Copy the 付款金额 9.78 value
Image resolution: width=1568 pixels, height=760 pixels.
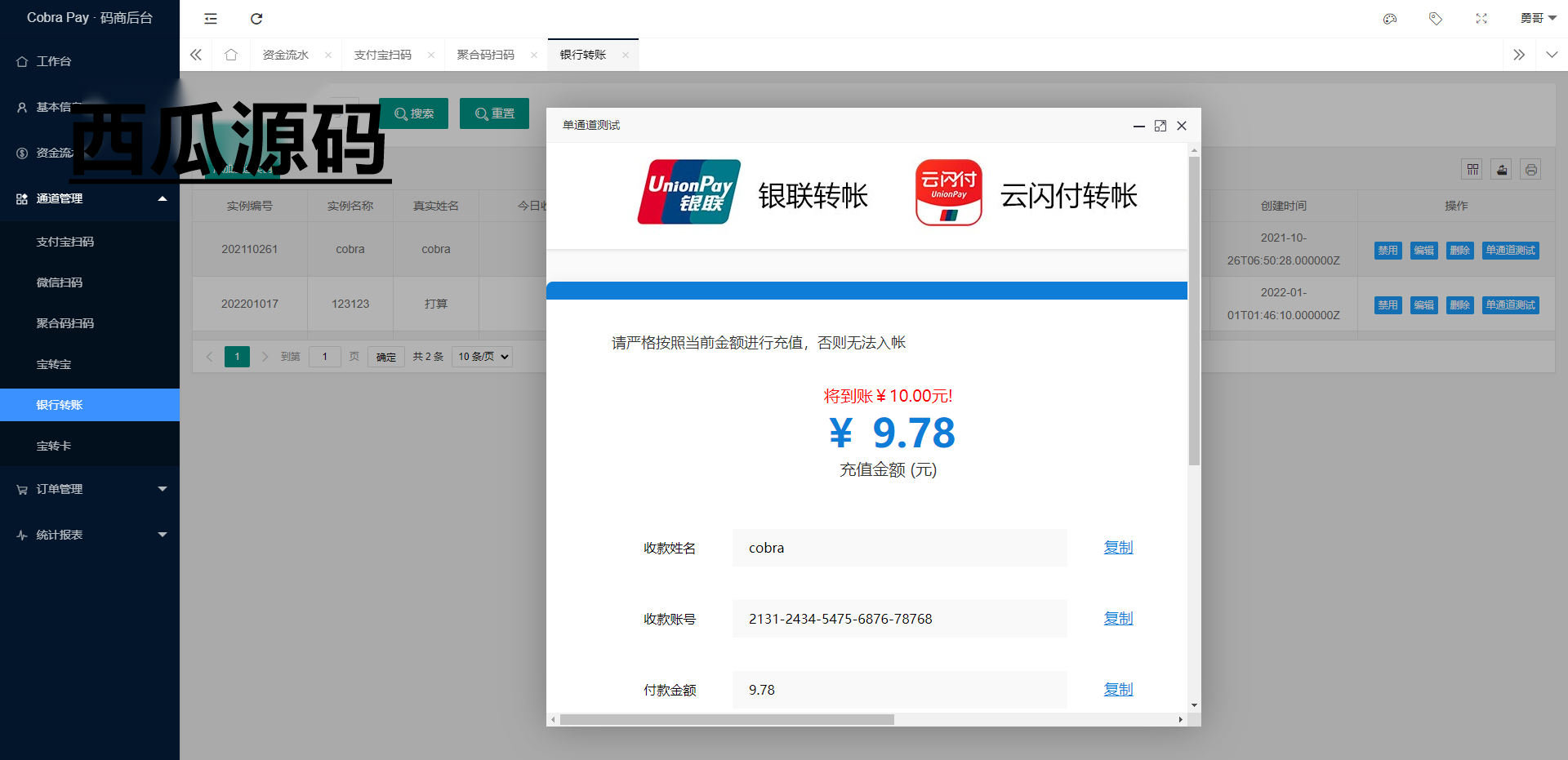tap(1118, 690)
